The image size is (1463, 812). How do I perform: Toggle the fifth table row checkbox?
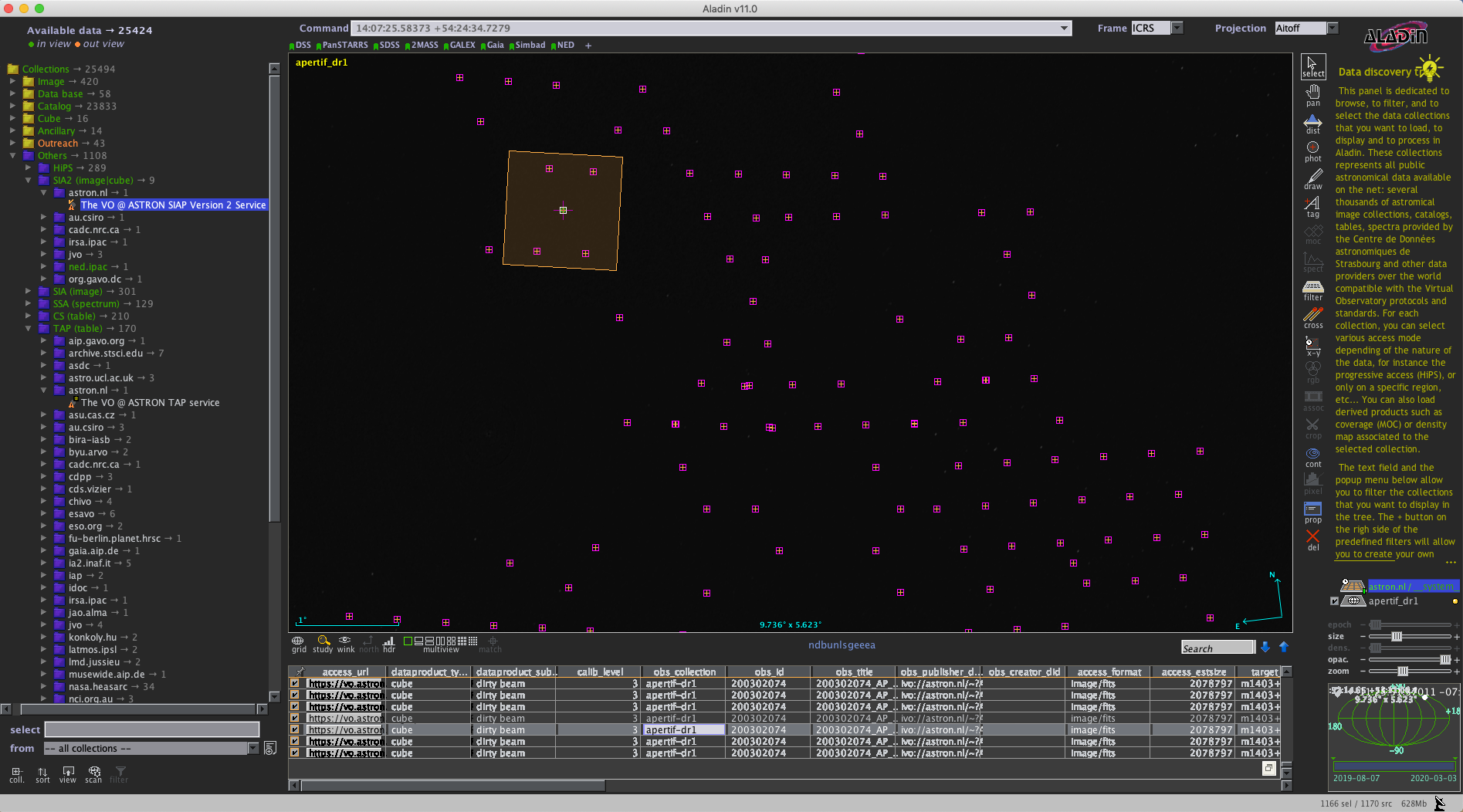coord(294,729)
